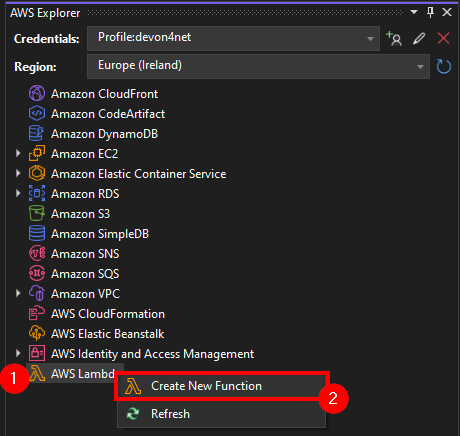Refresh the region resources
Image resolution: width=460 pixels, height=436 pixels.
click(444, 67)
